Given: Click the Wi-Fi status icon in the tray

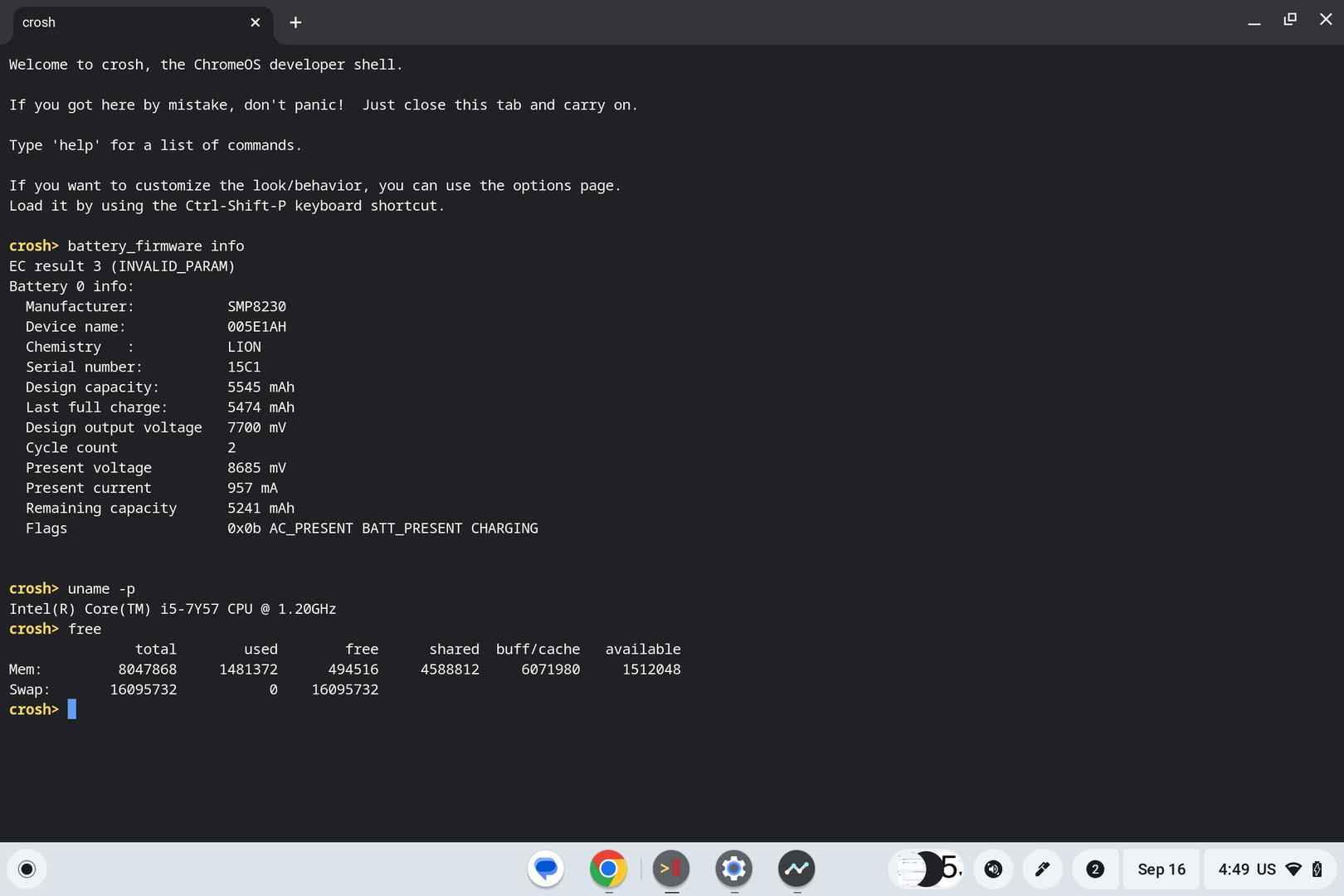Looking at the screenshot, I should tap(1293, 869).
